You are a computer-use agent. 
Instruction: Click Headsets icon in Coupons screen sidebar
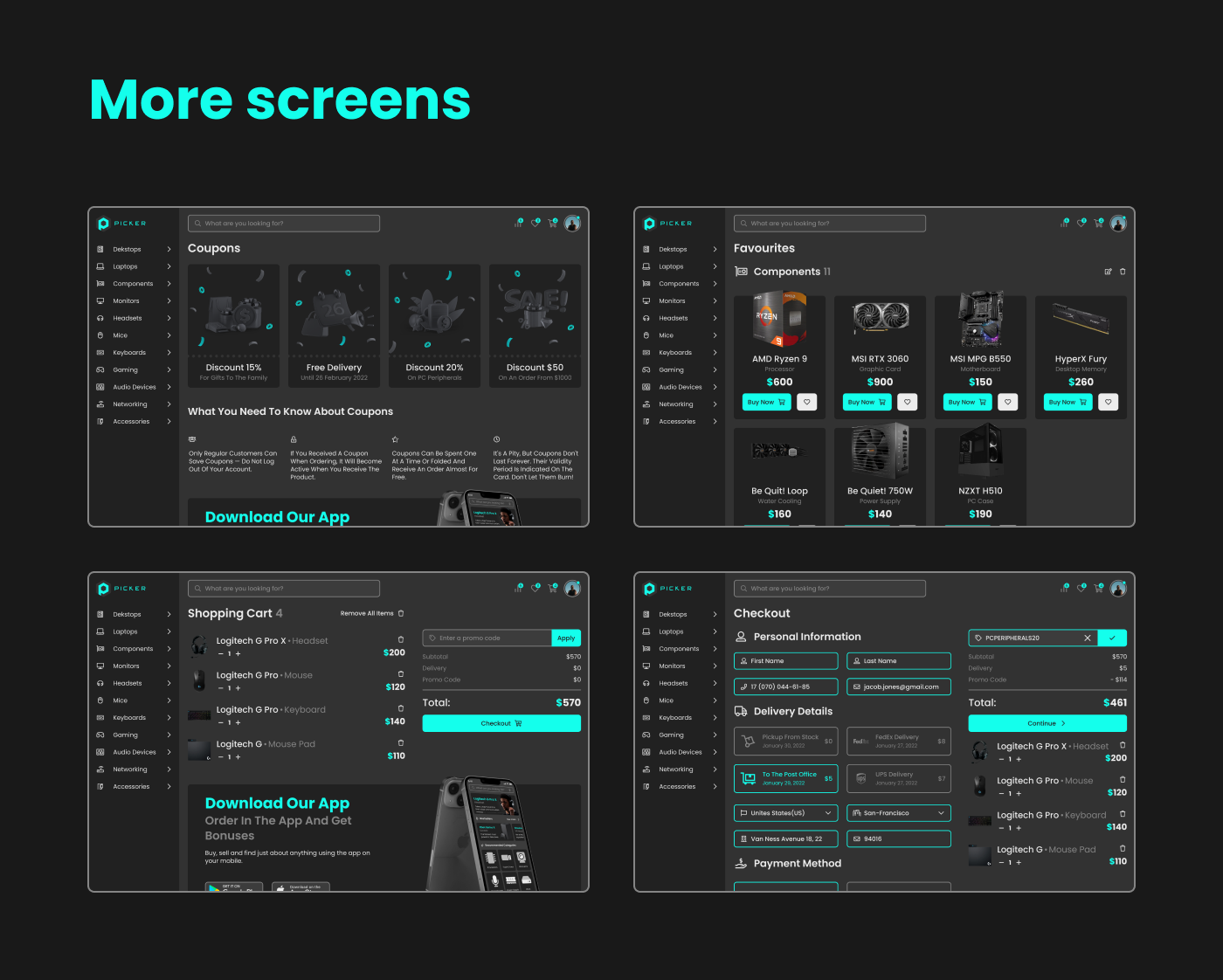(x=100, y=318)
